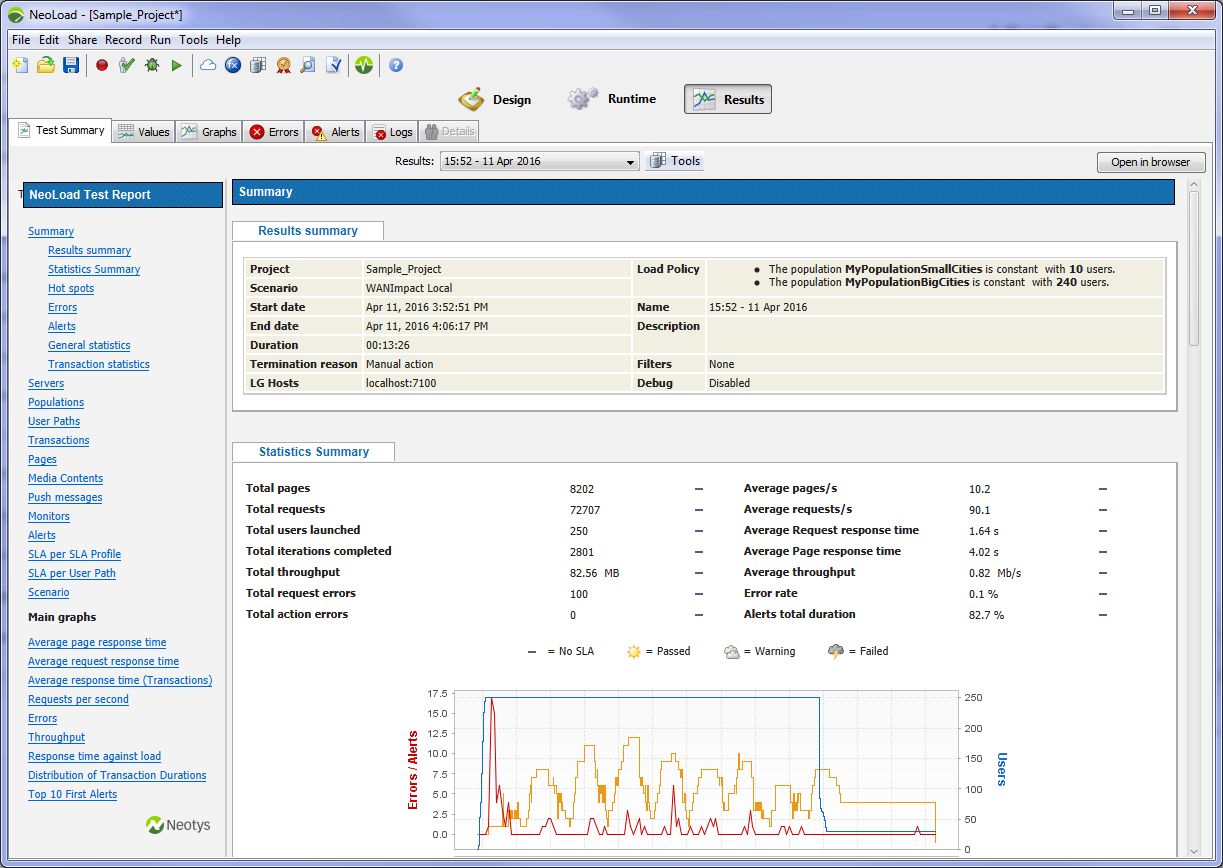Go to Hot spots link

click(71, 288)
